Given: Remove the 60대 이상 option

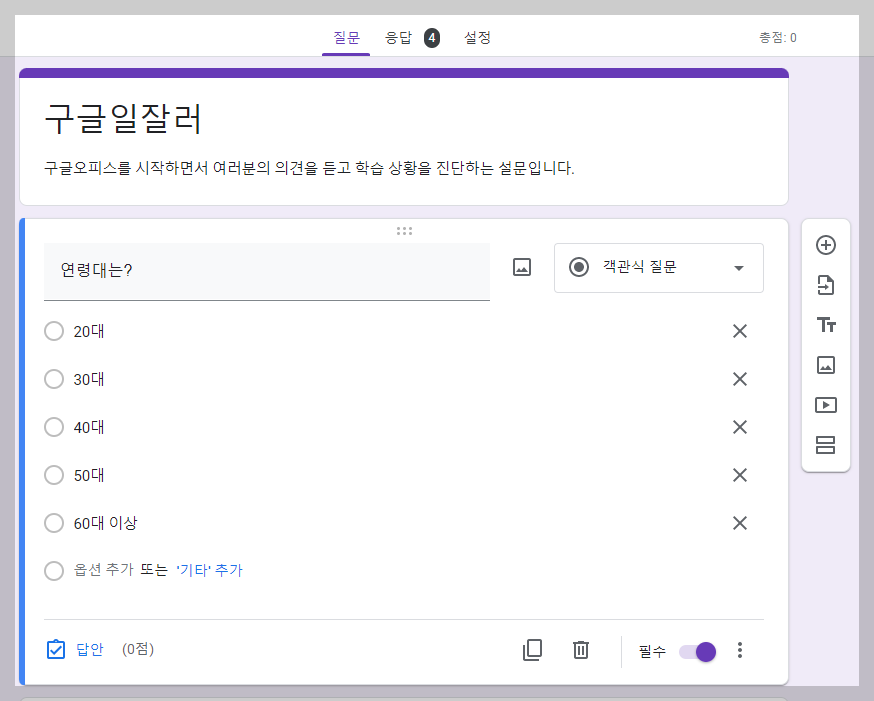Looking at the screenshot, I should pyautogui.click(x=740, y=523).
